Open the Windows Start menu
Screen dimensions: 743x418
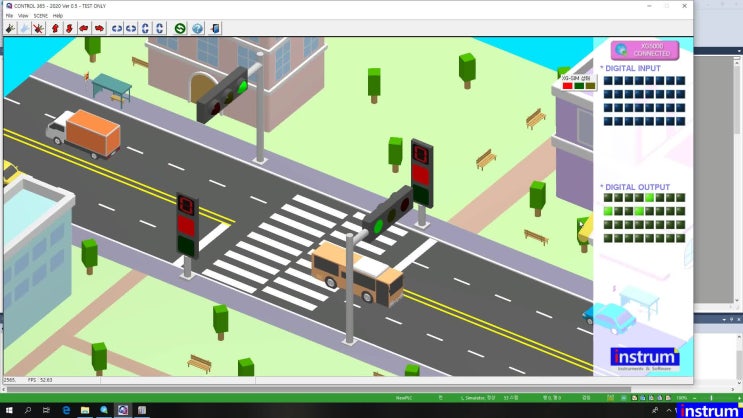[x=9, y=410]
